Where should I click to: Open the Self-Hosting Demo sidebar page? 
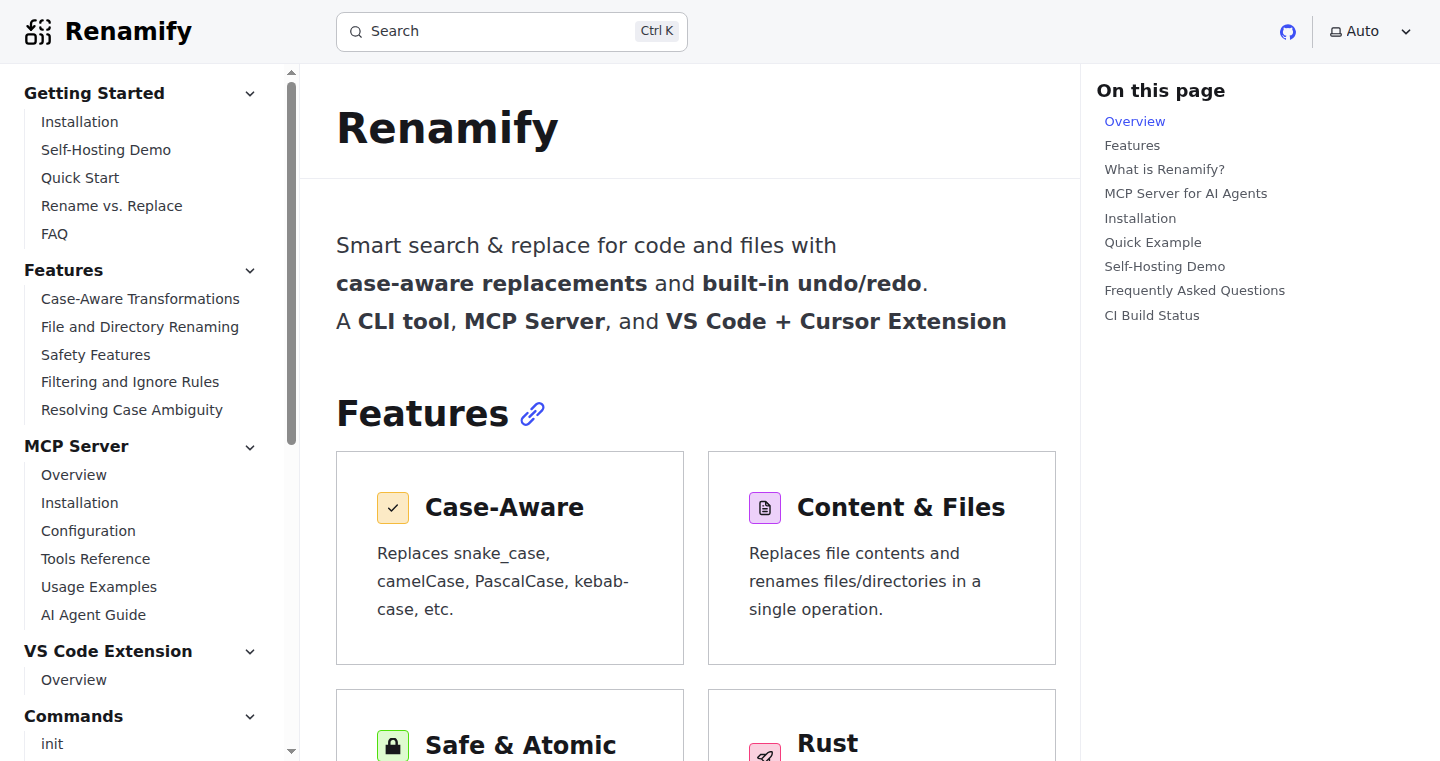(106, 150)
